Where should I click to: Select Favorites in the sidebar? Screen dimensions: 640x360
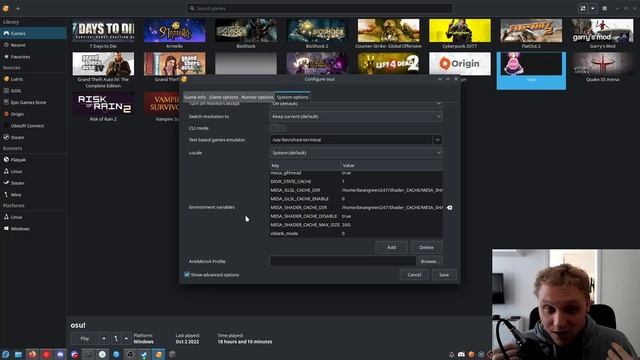click(x=33, y=57)
